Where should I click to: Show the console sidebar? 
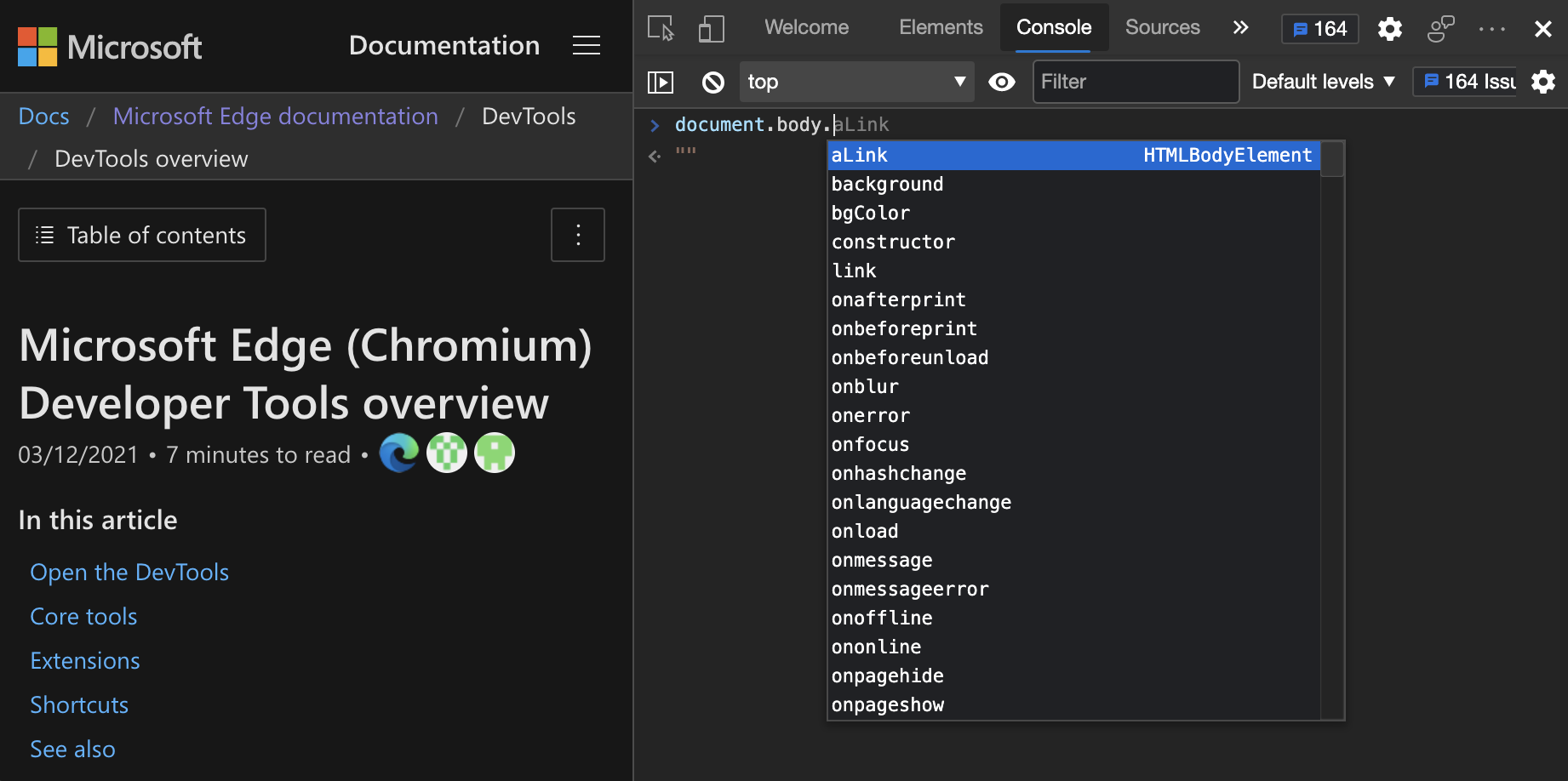(661, 82)
